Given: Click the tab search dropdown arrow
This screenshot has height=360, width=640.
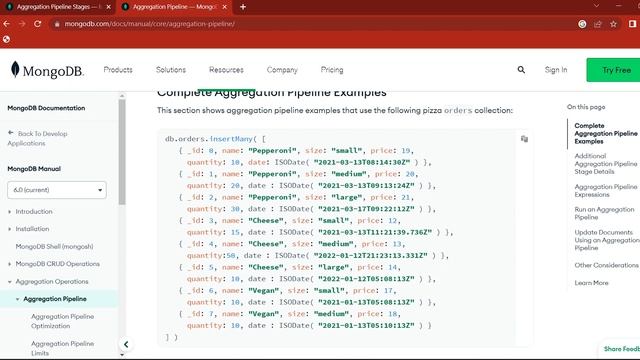Looking at the screenshot, I should (596, 6).
